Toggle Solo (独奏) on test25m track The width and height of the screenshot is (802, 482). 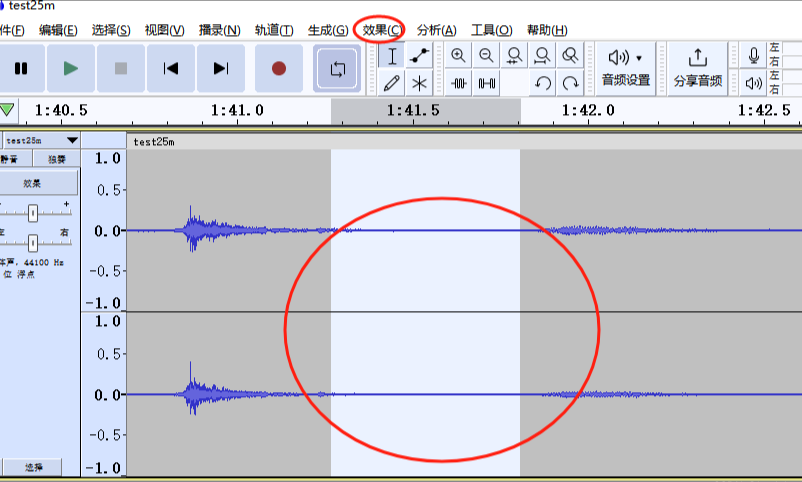[x=56, y=159]
